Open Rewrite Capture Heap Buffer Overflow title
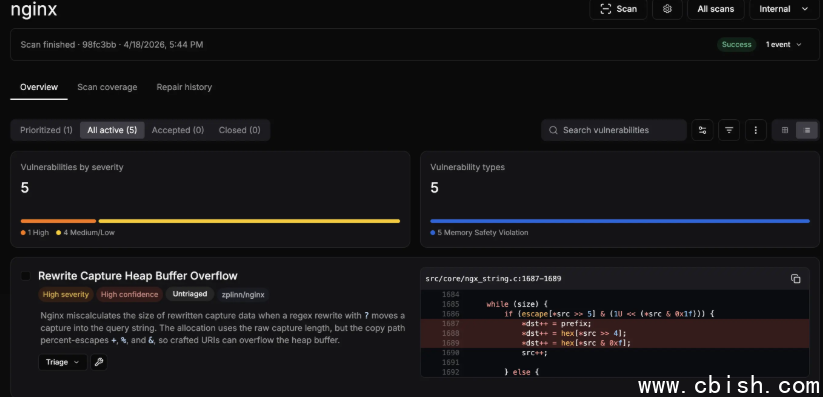The height and width of the screenshot is (397, 823). (x=138, y=276)
